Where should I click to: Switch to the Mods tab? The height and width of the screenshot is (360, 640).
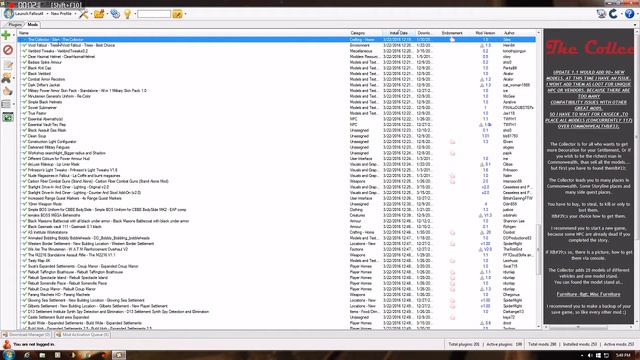click(33, 24)
